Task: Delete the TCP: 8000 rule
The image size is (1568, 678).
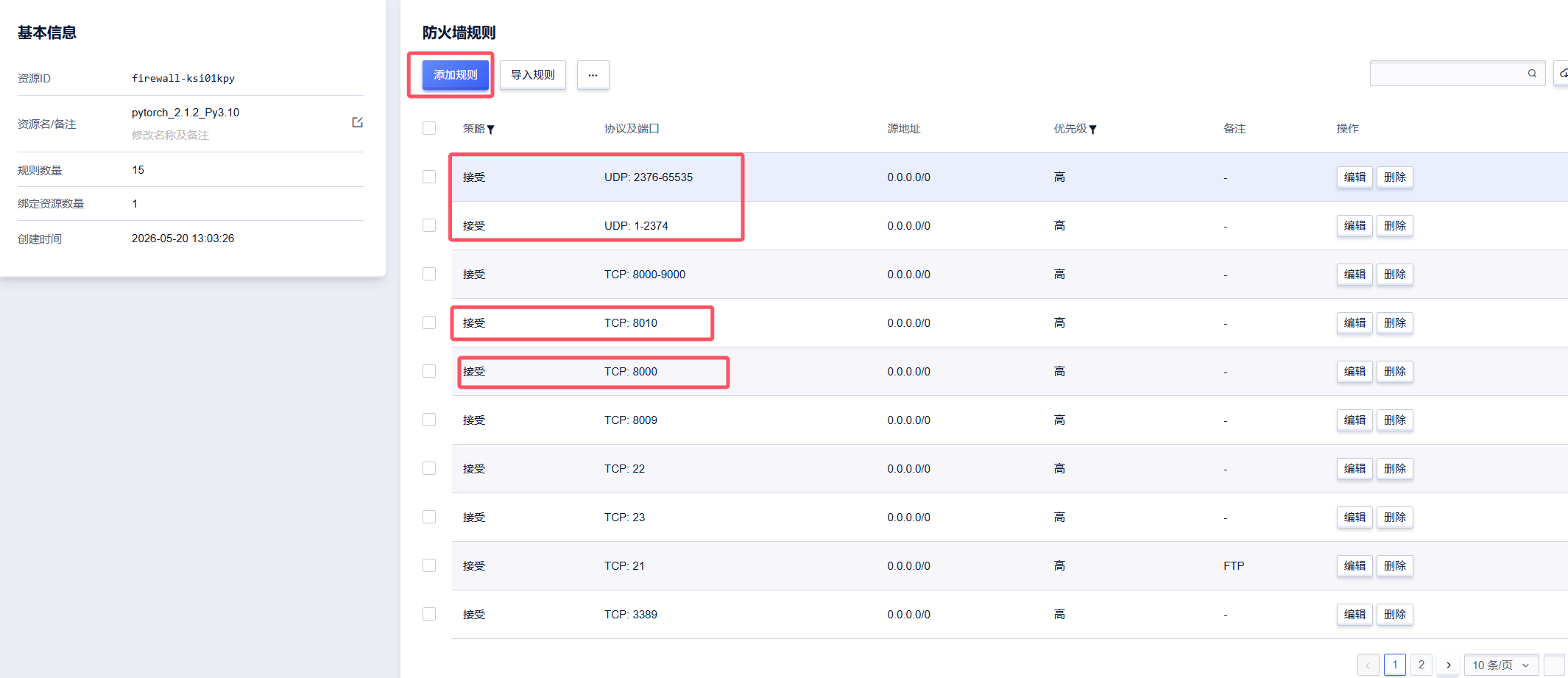Action: pos(1395,372)
